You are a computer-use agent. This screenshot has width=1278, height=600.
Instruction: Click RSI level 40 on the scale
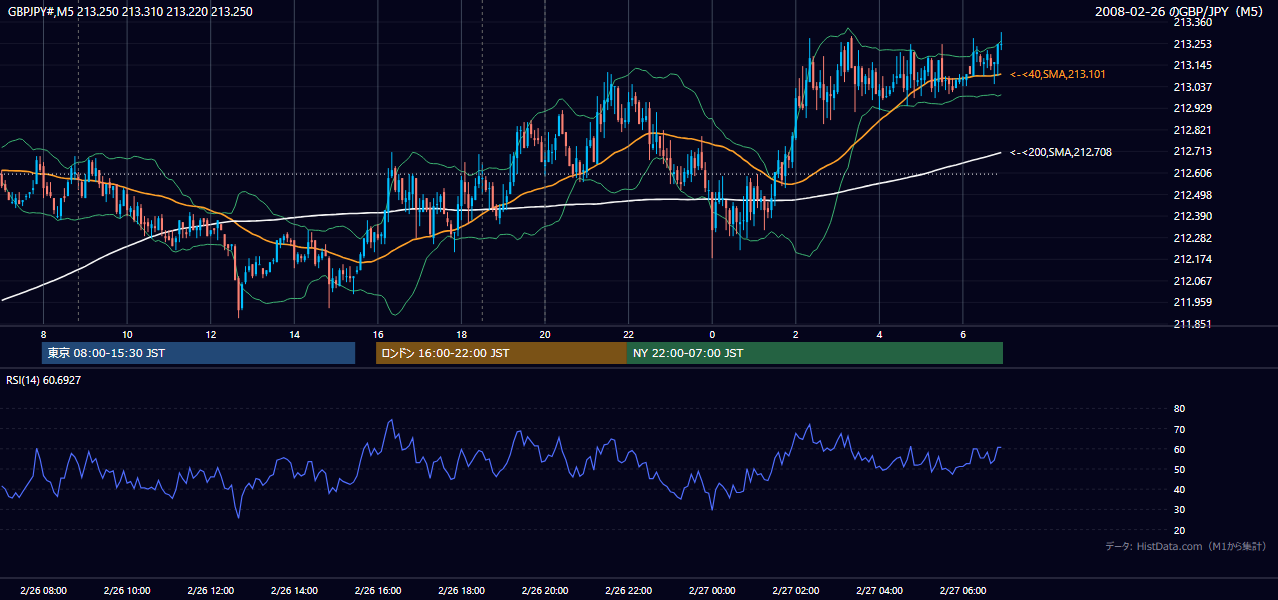tap(1179, 489)
